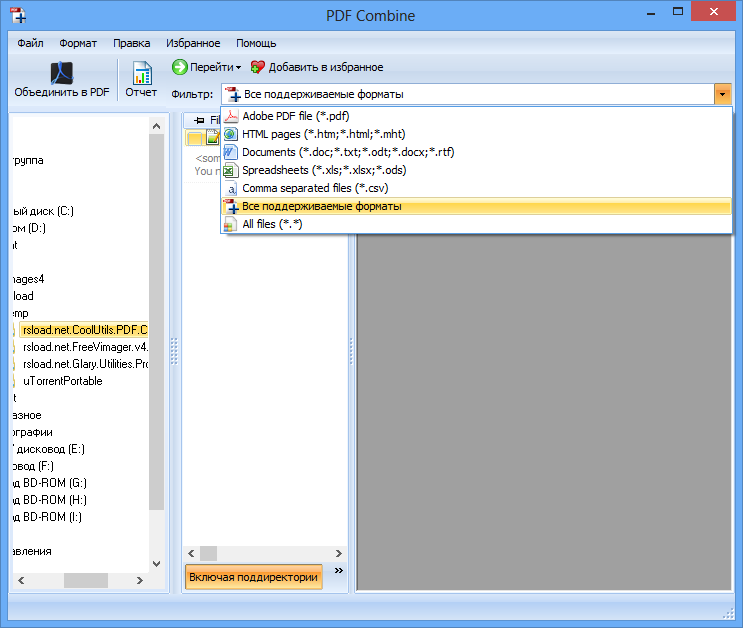Open the Файл menu
743x628 pixels.
30,43
